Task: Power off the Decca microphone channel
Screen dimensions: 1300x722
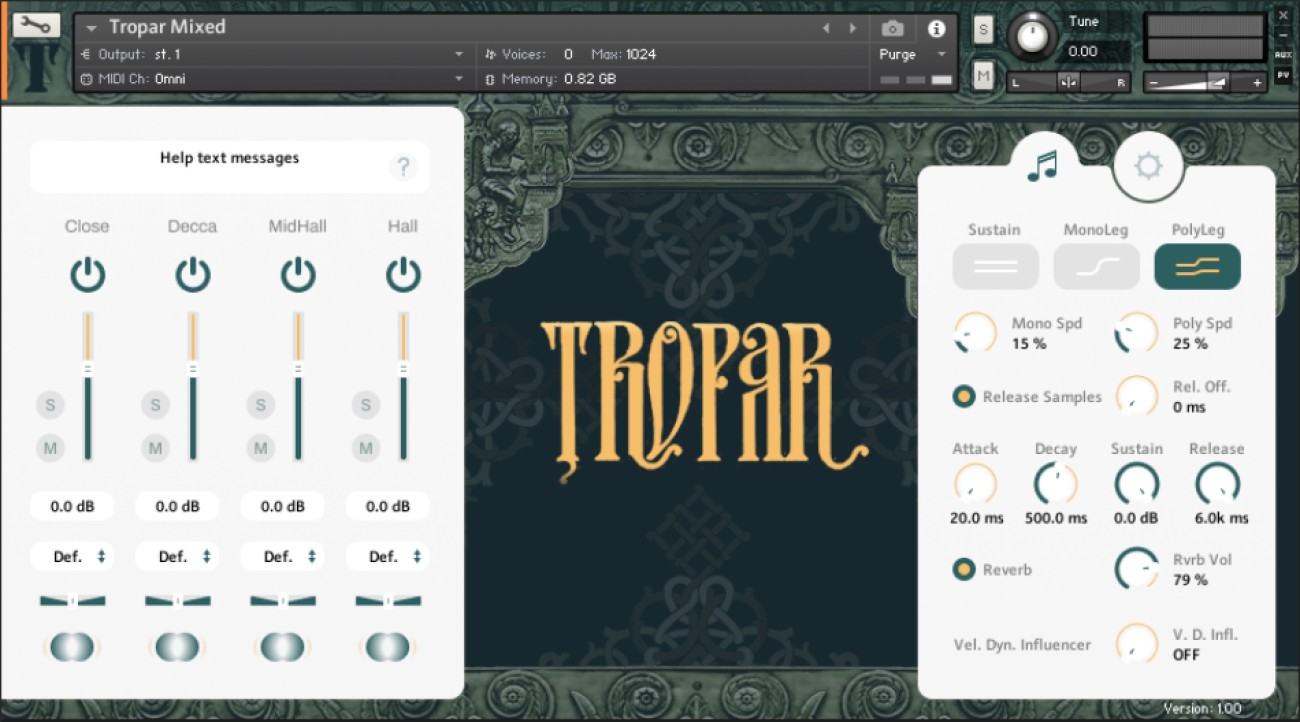Action: pos(192,275)
